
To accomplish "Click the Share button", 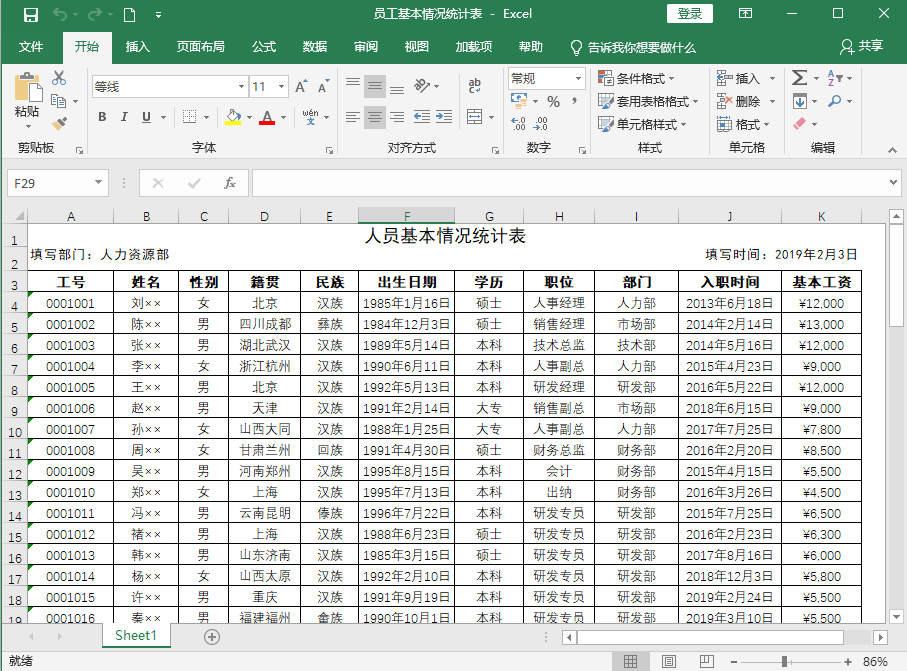I will (862, 46).
